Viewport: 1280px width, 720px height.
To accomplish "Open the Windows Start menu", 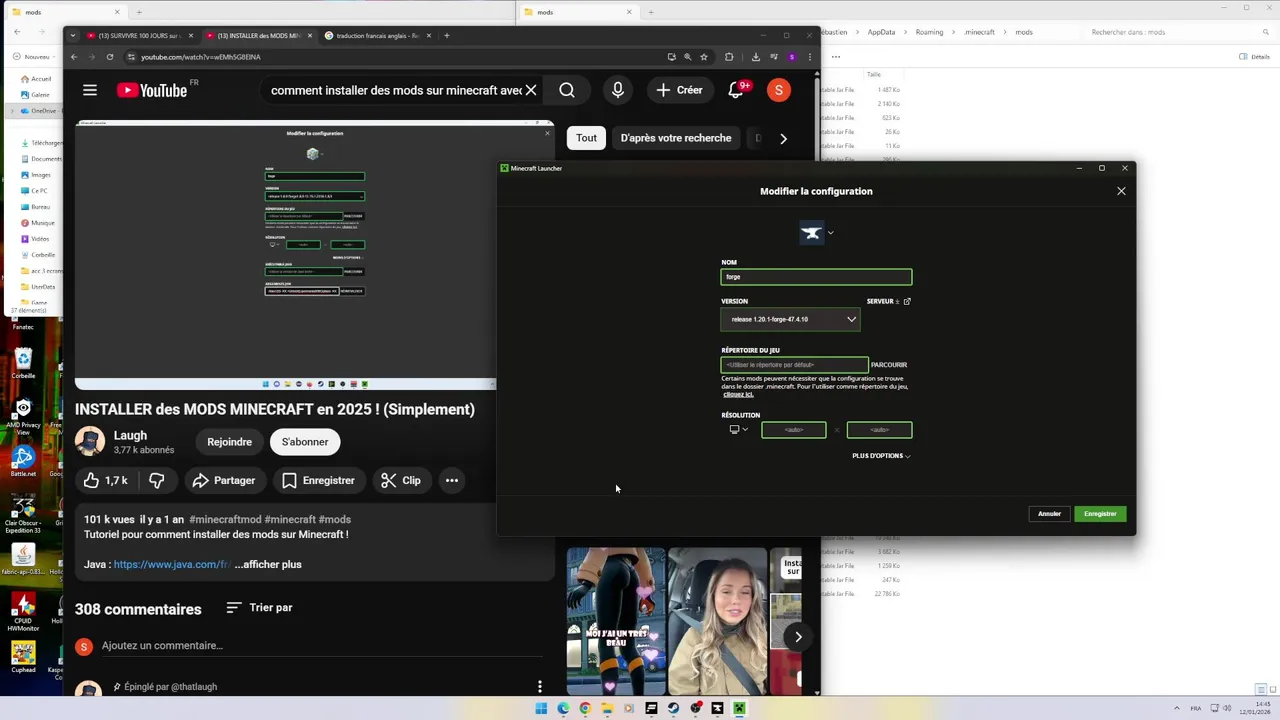I will 541,708.
